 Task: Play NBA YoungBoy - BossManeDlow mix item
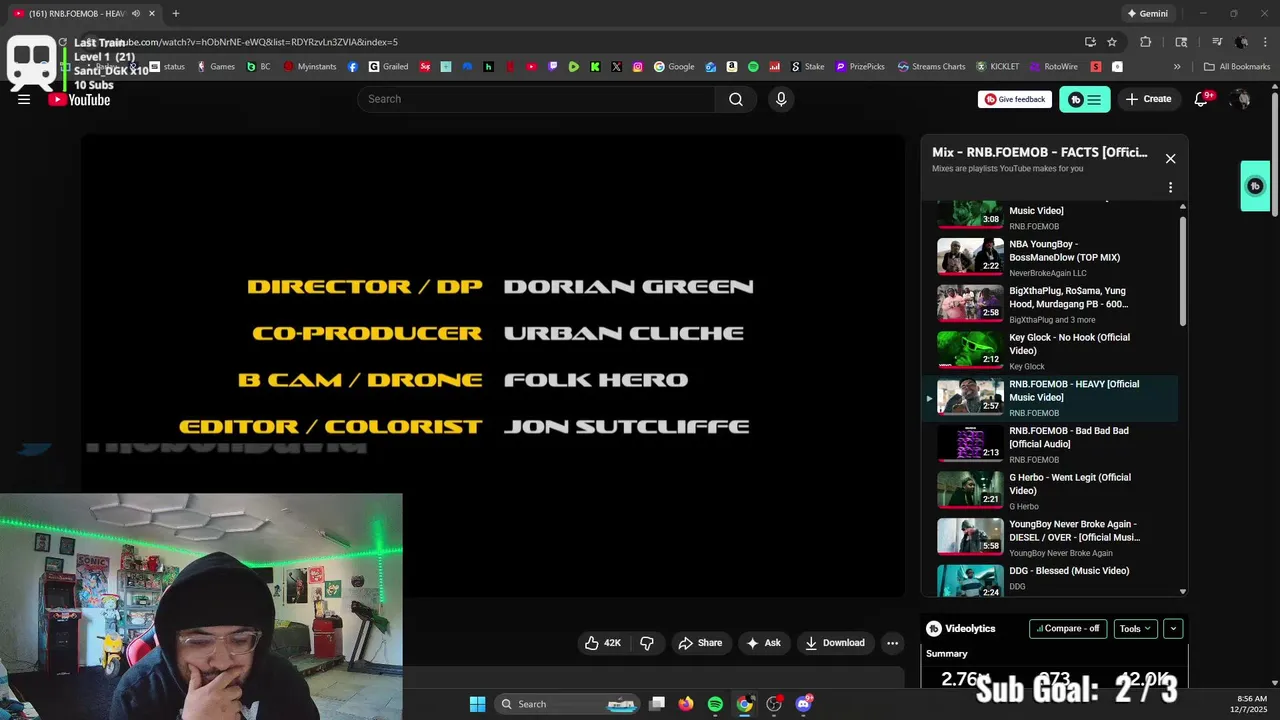[1050, 257]
